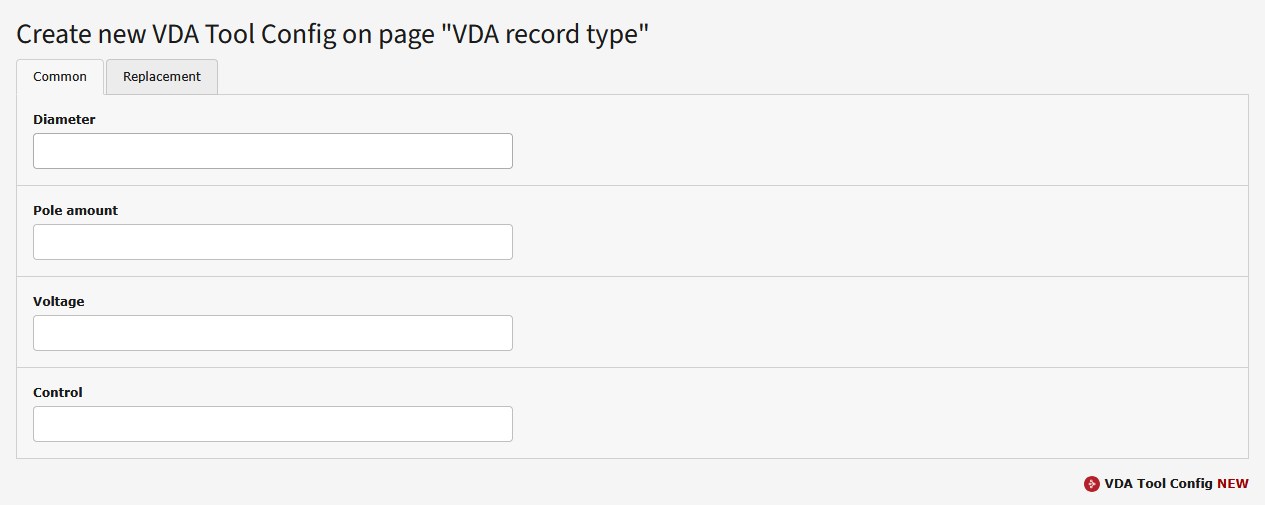Click into the Pole amount text box
The image size is (1265, 505).
coord(272,242)
